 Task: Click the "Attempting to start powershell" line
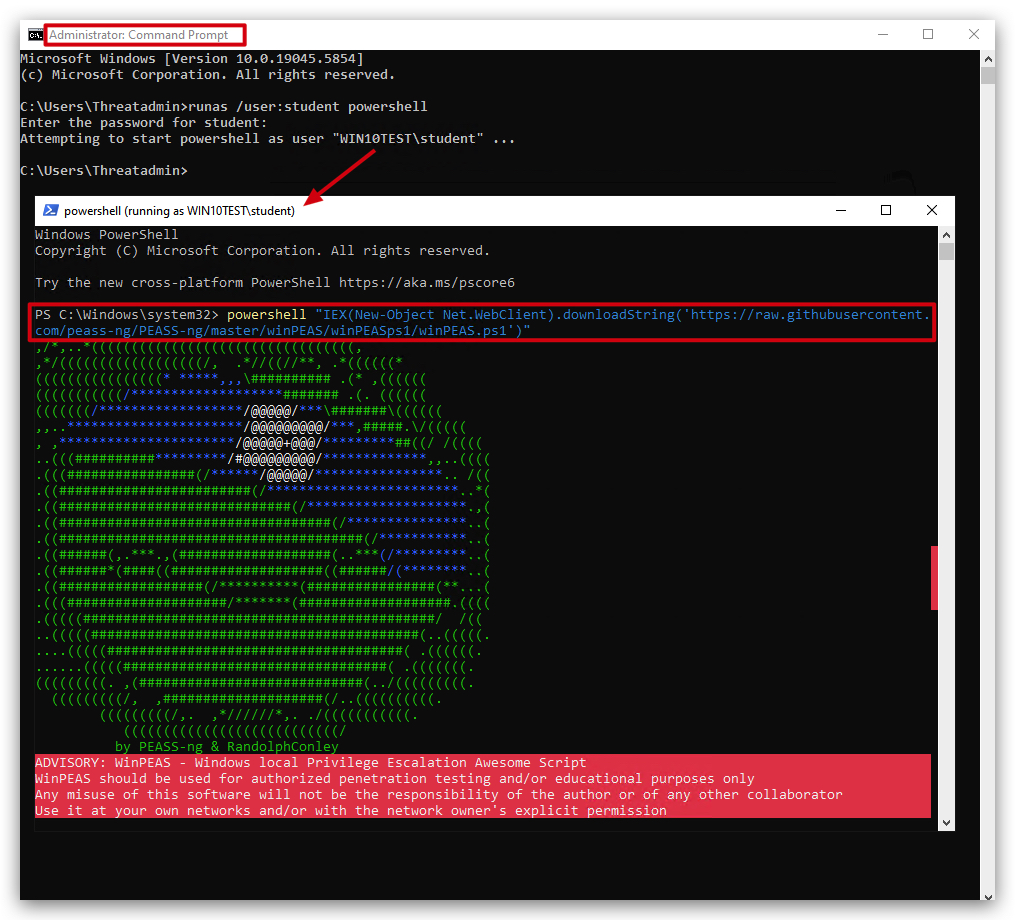[267, 139]
